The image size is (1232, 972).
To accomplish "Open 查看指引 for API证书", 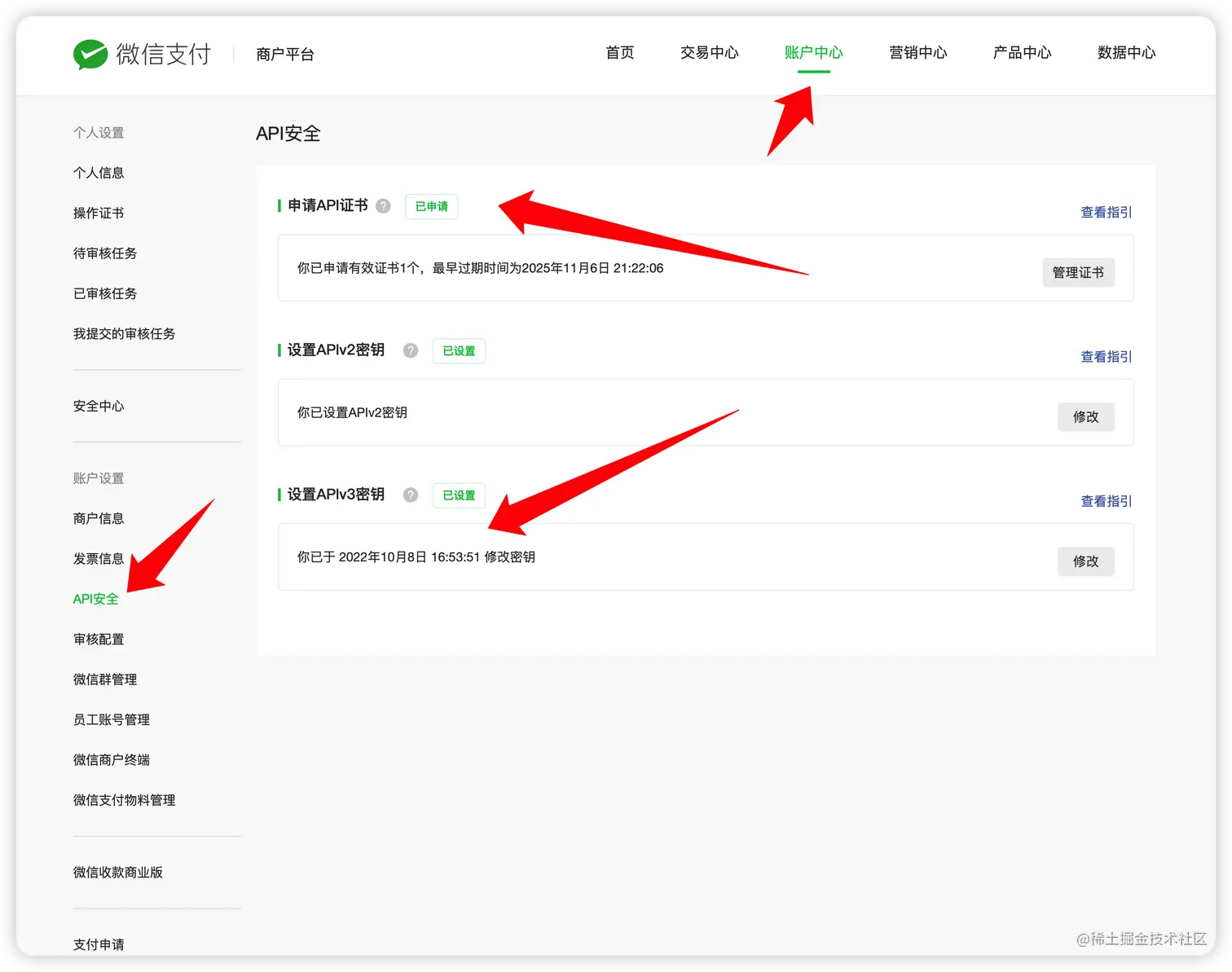I will (x=1107, y=212).
